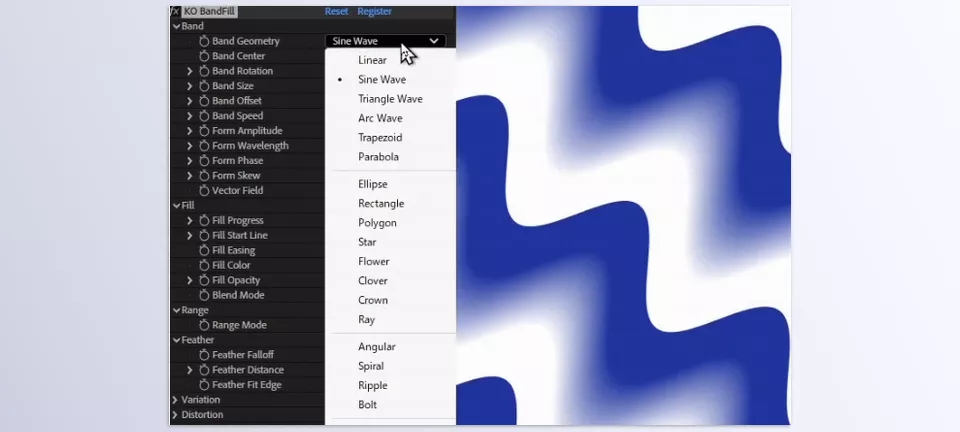
Task: Collapse the Band group
Action: (x=176, y=26)
